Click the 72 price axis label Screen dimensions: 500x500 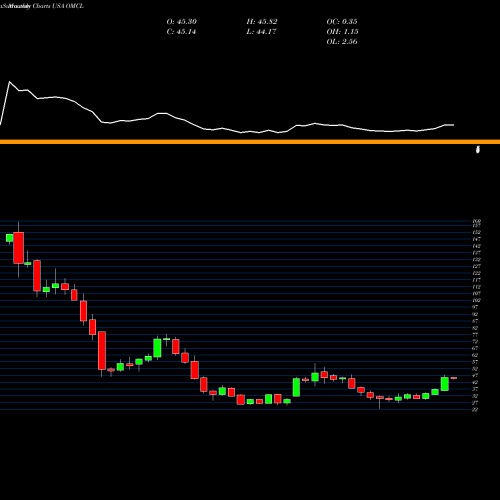475,341
